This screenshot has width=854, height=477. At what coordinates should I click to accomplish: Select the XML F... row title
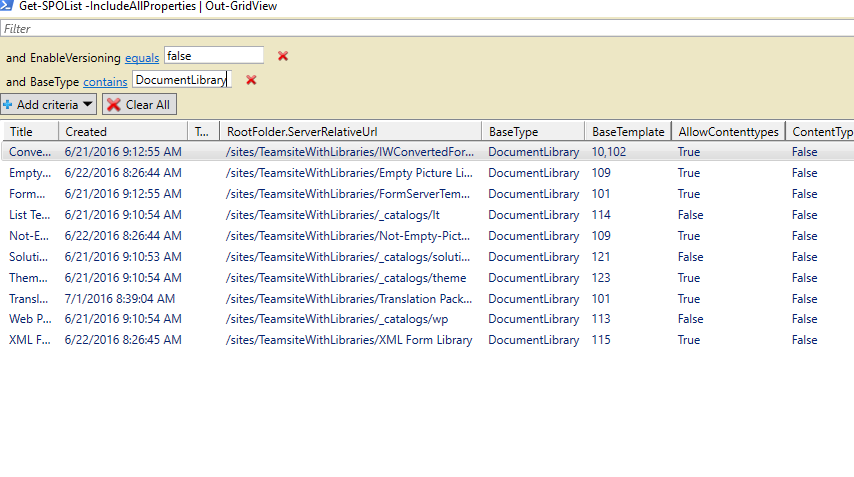tap(29, 340)
